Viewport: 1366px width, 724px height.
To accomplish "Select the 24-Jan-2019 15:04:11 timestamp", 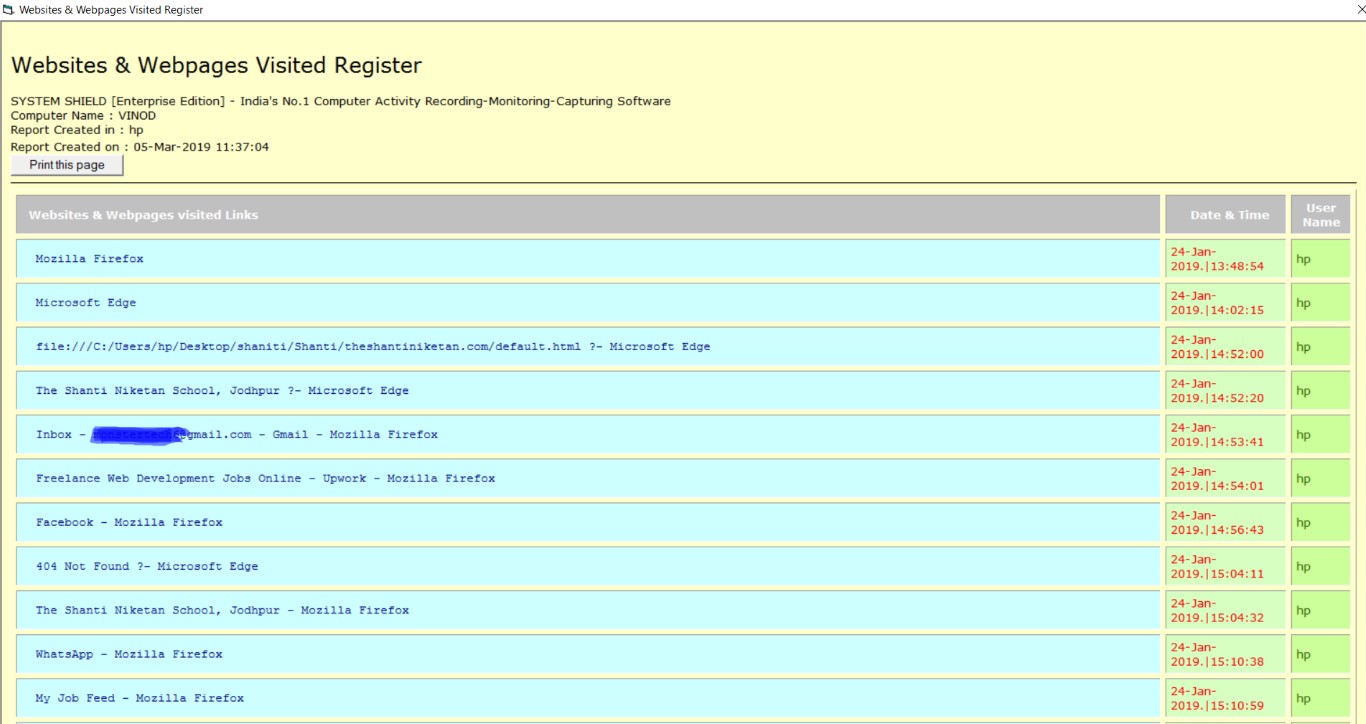I will coord(1225,567).
